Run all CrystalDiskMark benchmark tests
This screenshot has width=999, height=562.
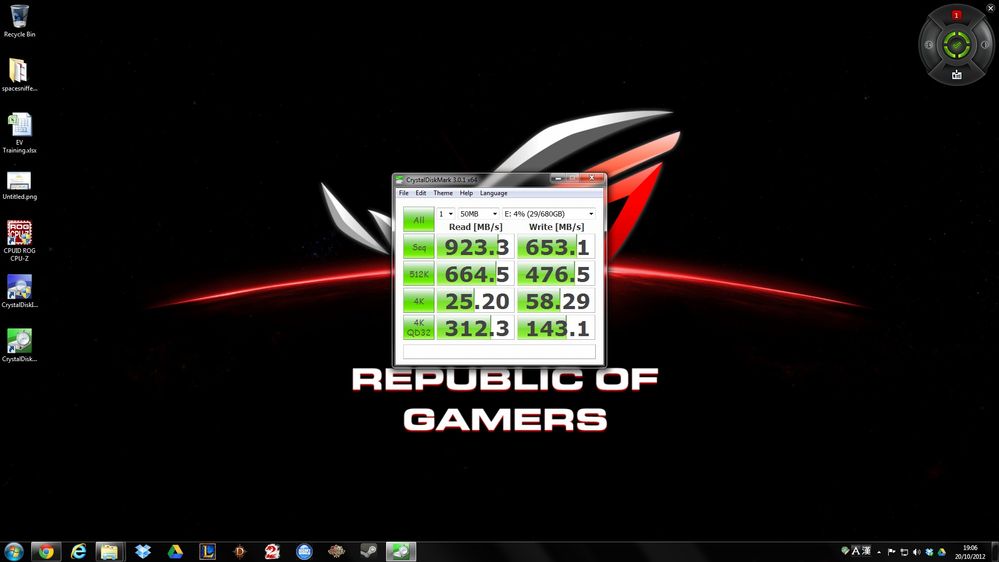[419, 219]
